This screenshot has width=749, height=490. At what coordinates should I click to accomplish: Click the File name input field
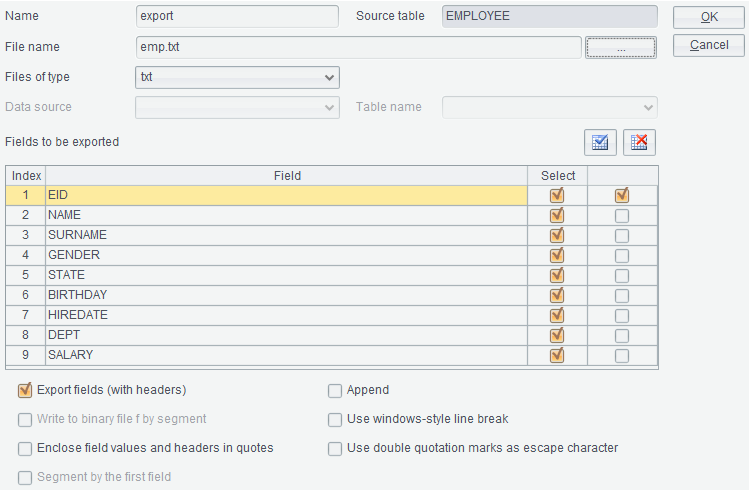[x=358, y=47]
